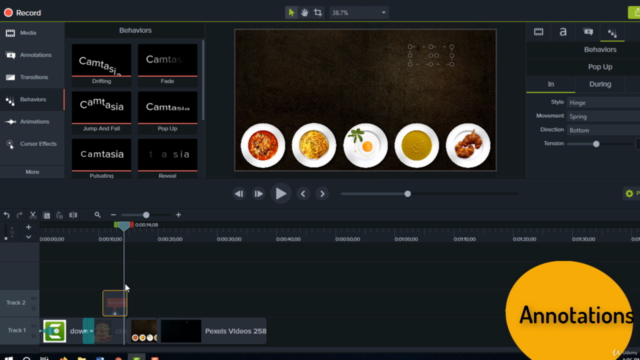This screenshot has width=640, height=360.
Task: Switch to the In tab
Action: click(x=551, y=84)
